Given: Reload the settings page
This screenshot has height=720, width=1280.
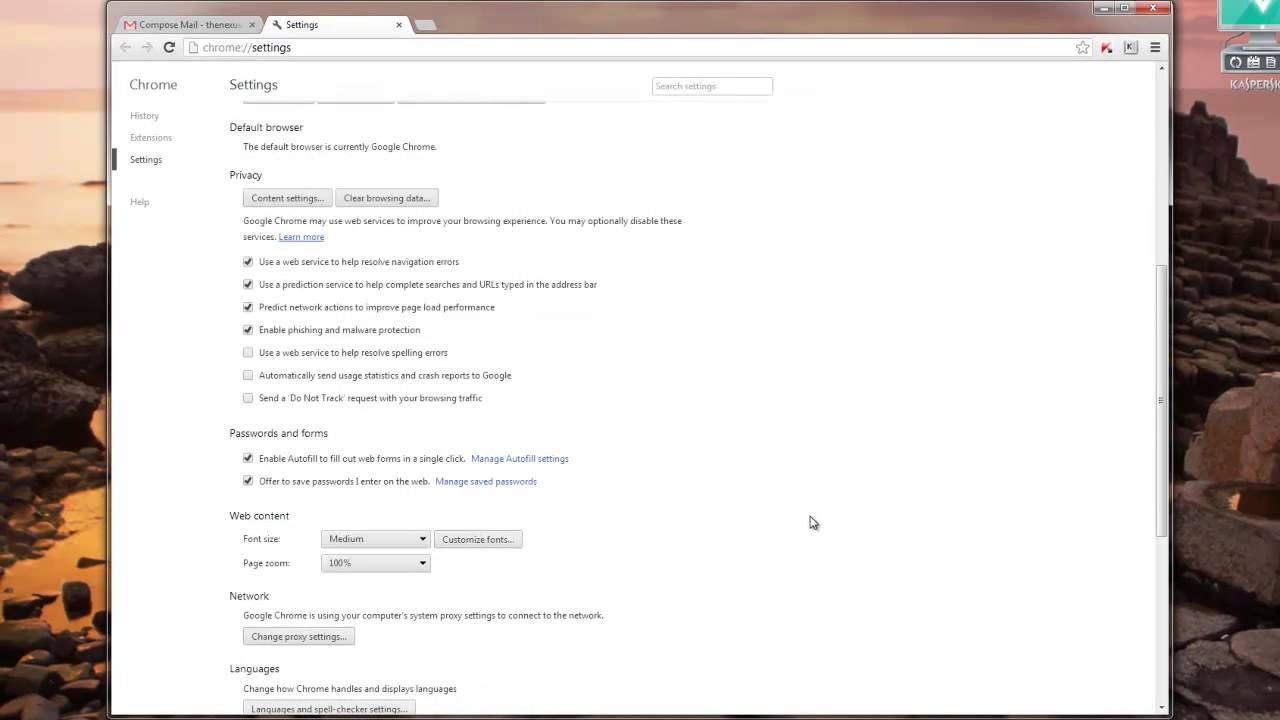Looking at the screenshot, I should click(169, 47).
